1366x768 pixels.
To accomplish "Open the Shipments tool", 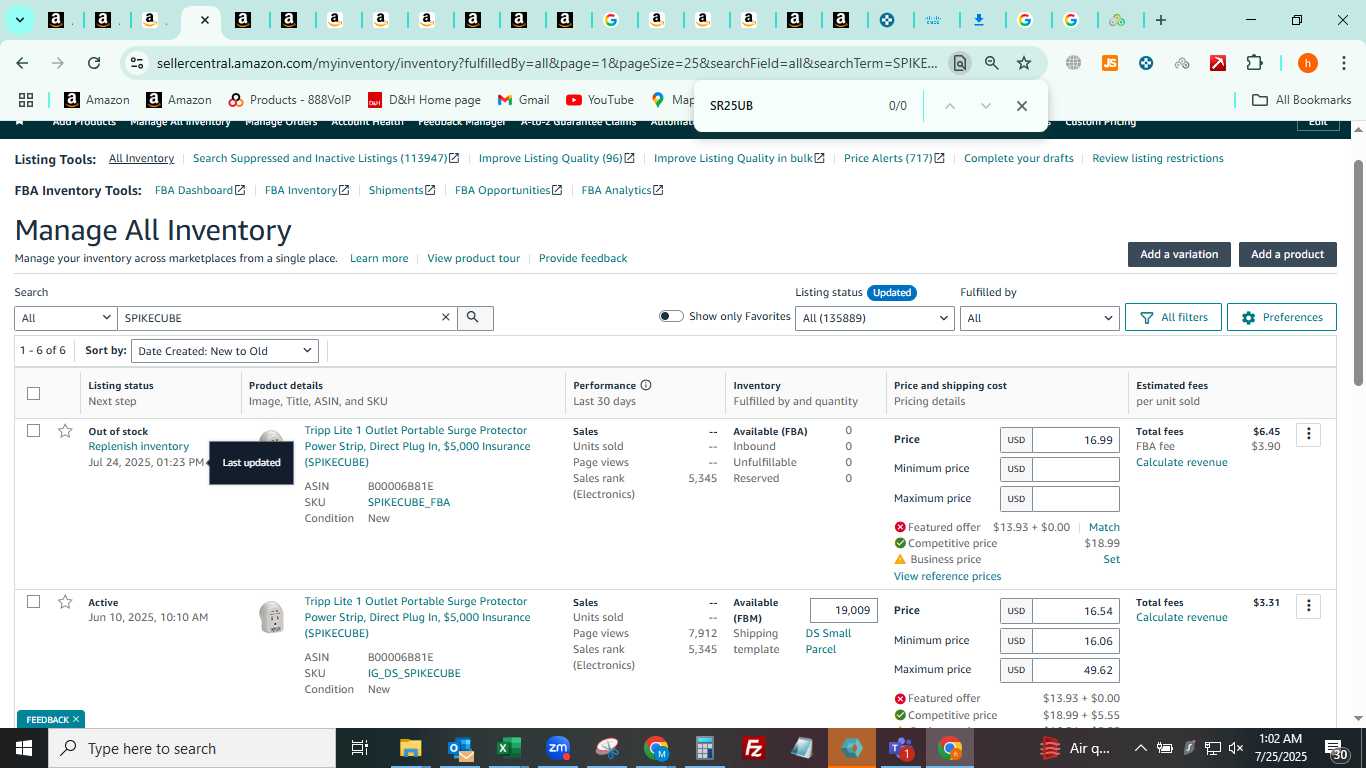I will click(x=402, y=190).
